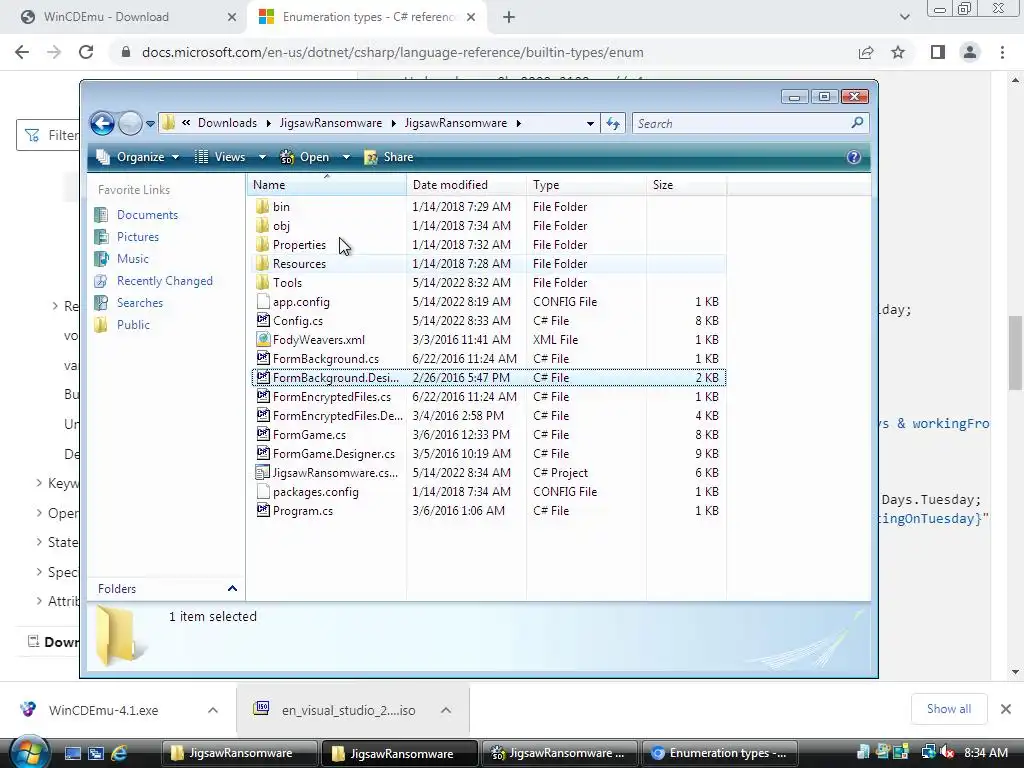
Task: Expand the Folders pane chevron
Action: [x=232, y=588]
